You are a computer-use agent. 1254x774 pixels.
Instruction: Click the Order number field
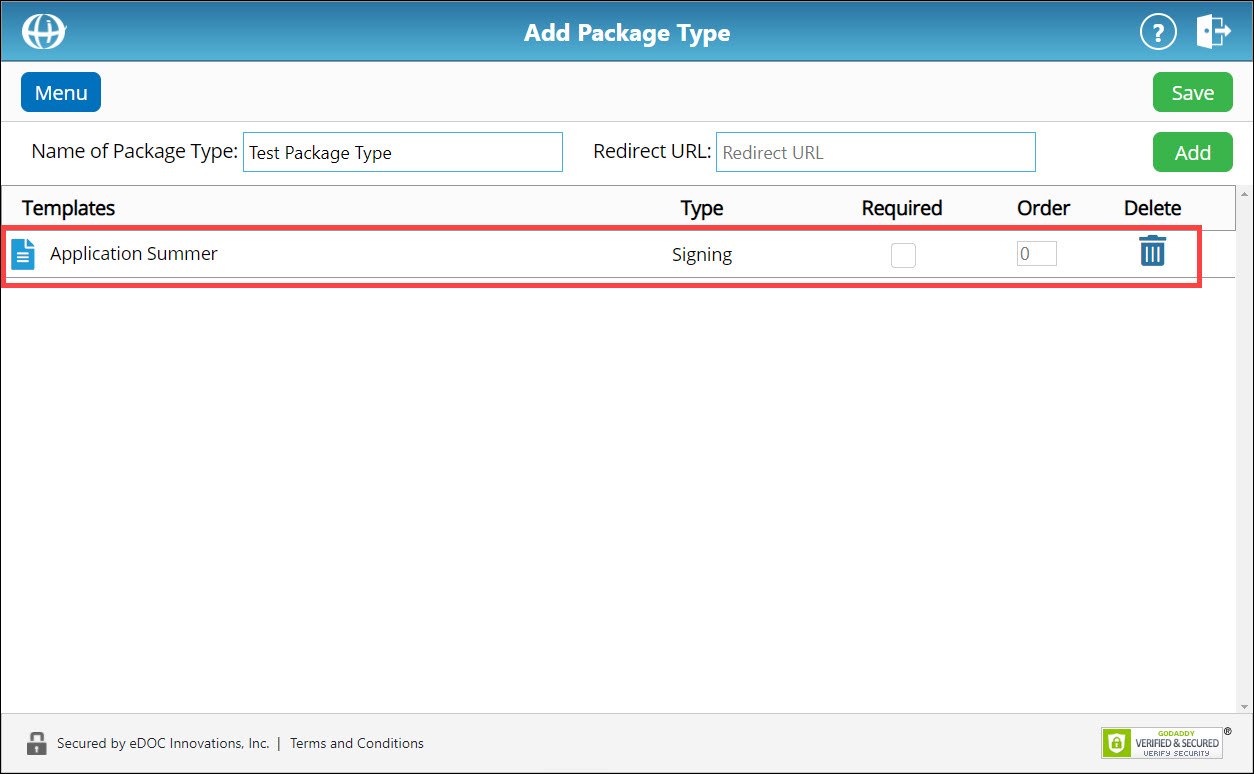click(x=1036, y=253)
